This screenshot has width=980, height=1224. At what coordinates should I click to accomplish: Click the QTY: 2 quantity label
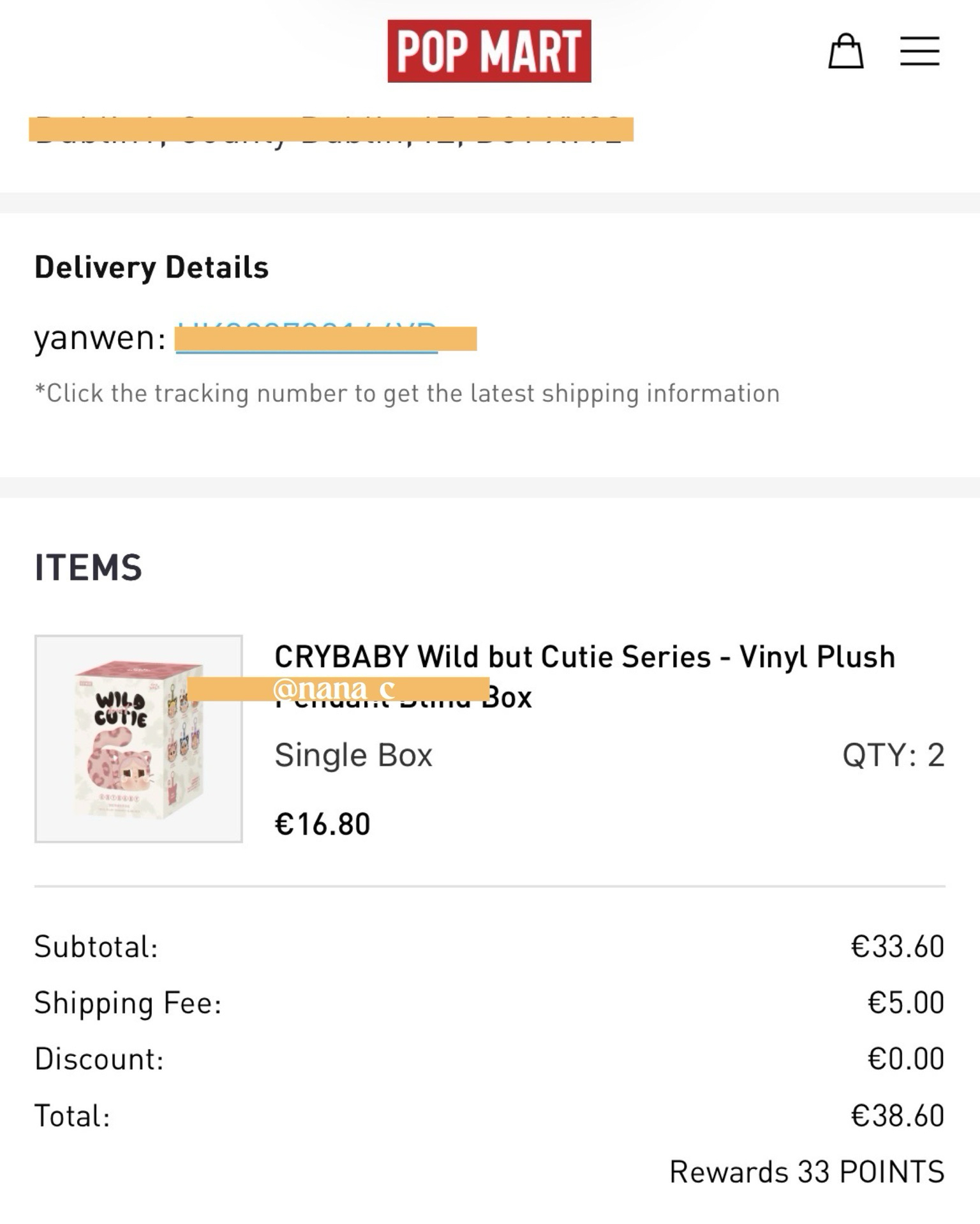[893, 756]
